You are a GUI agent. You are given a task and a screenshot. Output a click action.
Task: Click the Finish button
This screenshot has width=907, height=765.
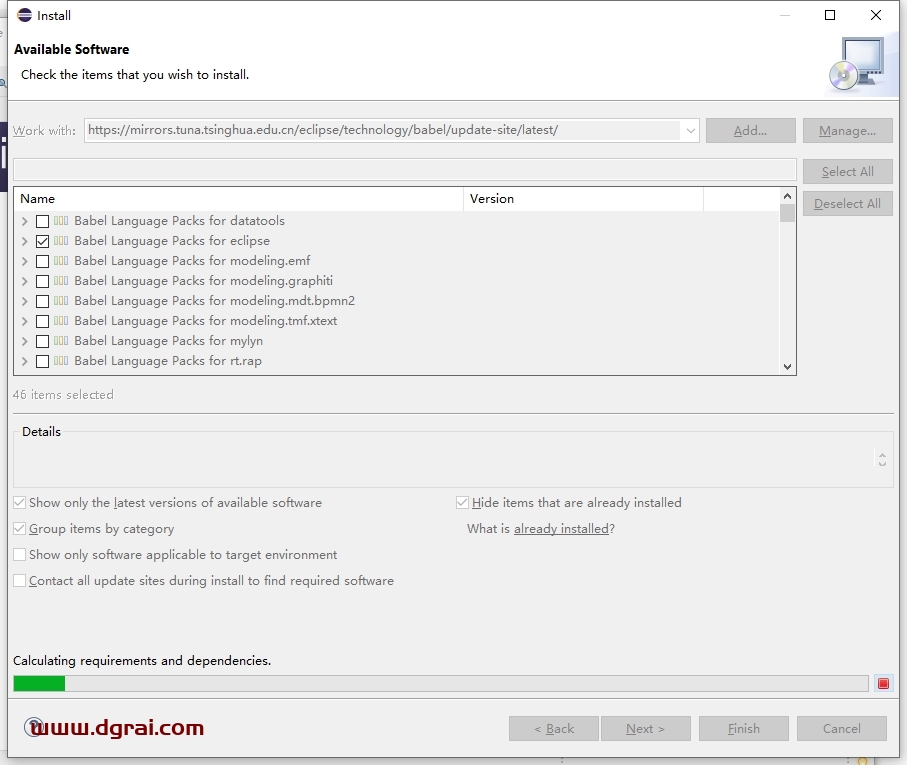point(743,729)
